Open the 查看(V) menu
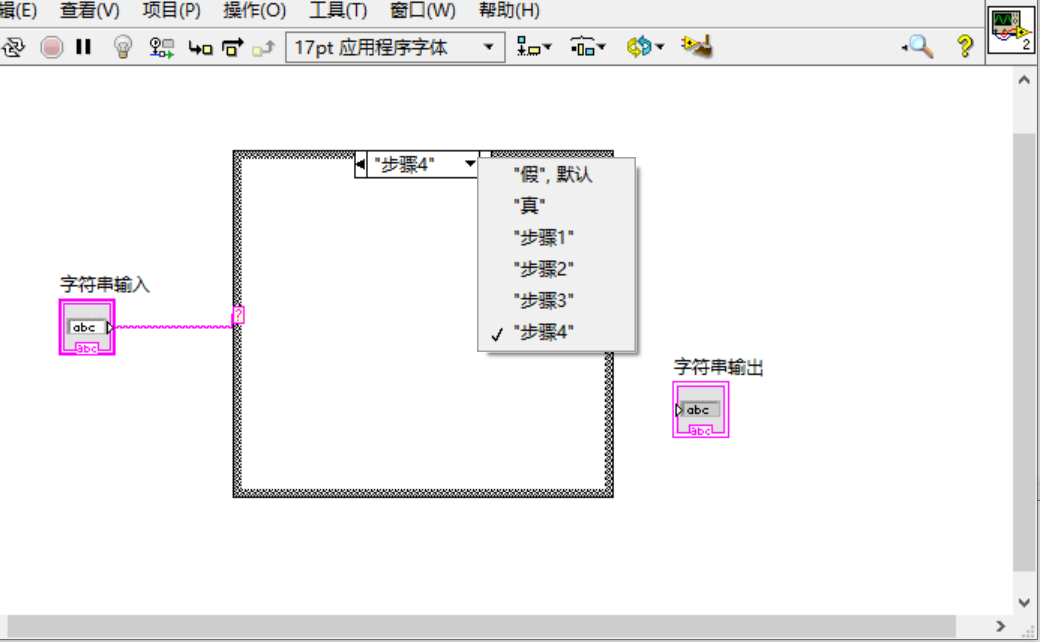The height and width of the screenshot is (642, 1040). click(x=90, y=11)
